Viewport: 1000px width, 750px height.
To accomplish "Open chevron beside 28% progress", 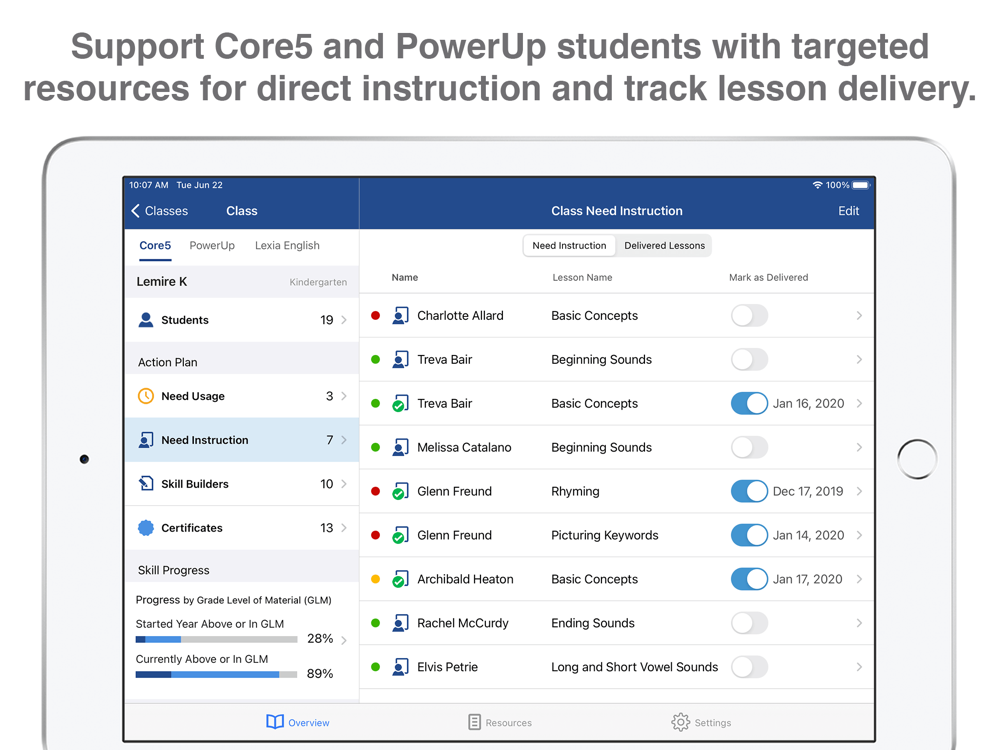I will coord(344,640).
